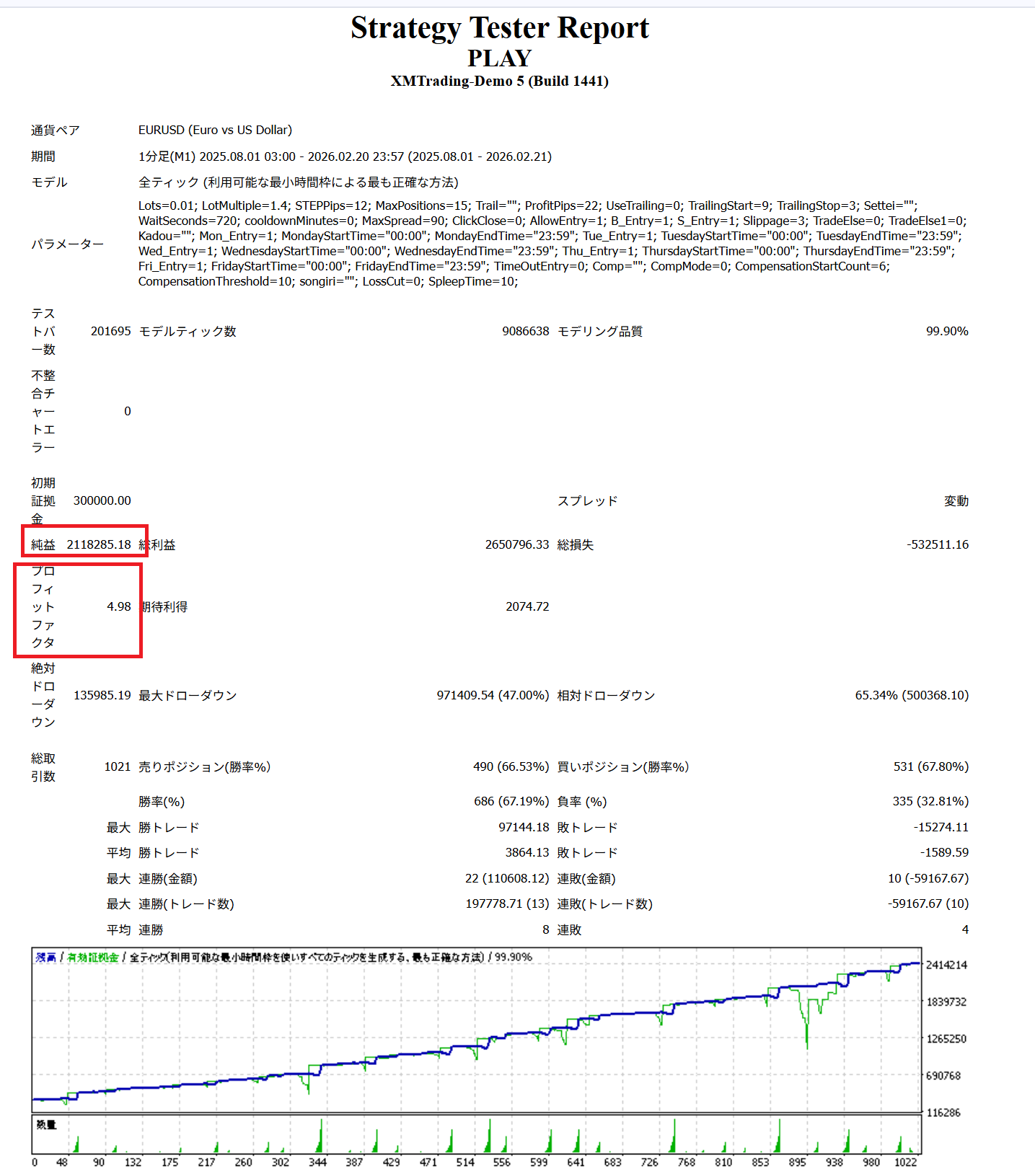This screenshot has height=1176, width=1035.
Task: Click the highlighted profit factor 4.98
Action: (x=119, y=607)
